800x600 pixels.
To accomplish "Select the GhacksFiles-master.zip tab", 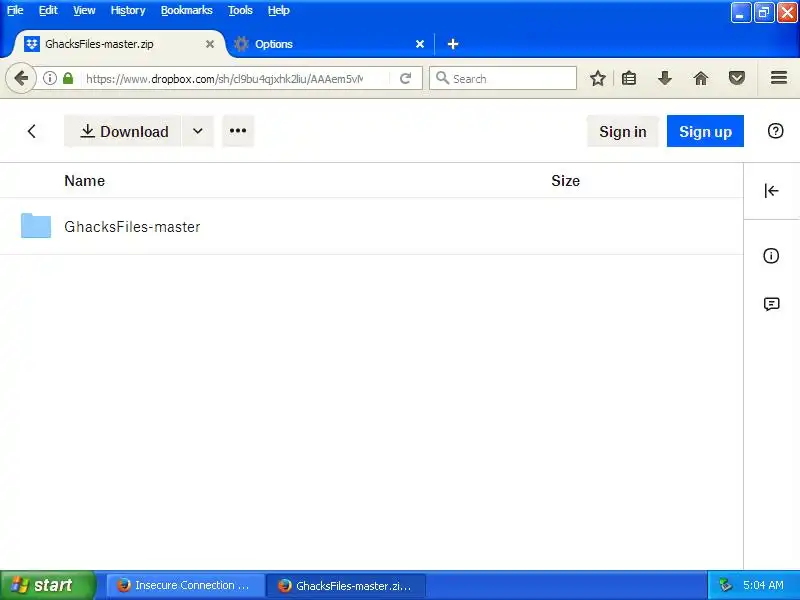I will [119, 44].
